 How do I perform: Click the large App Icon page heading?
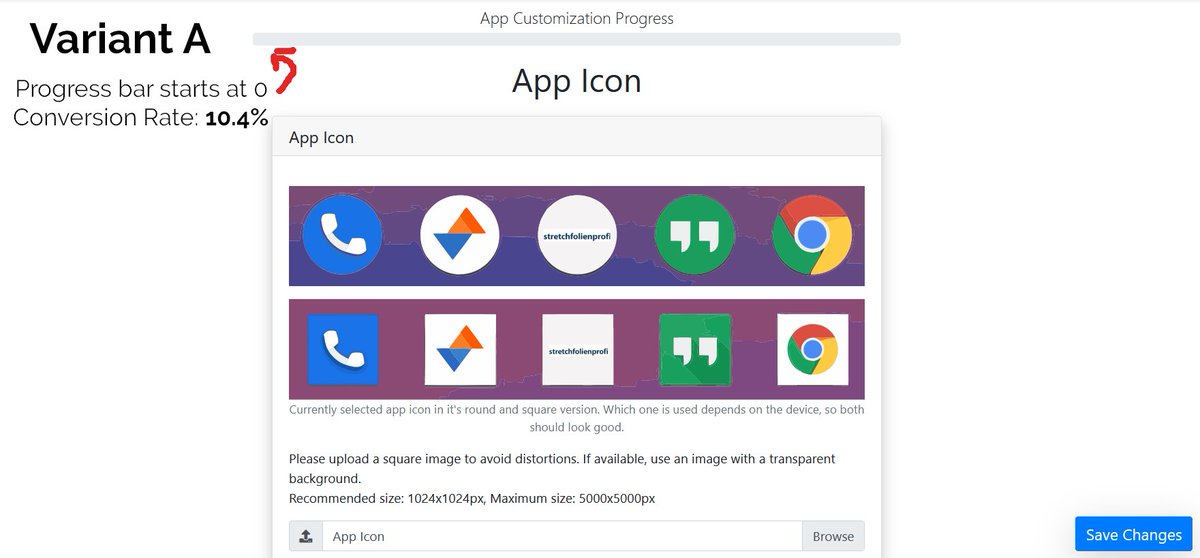pos(577,81)
